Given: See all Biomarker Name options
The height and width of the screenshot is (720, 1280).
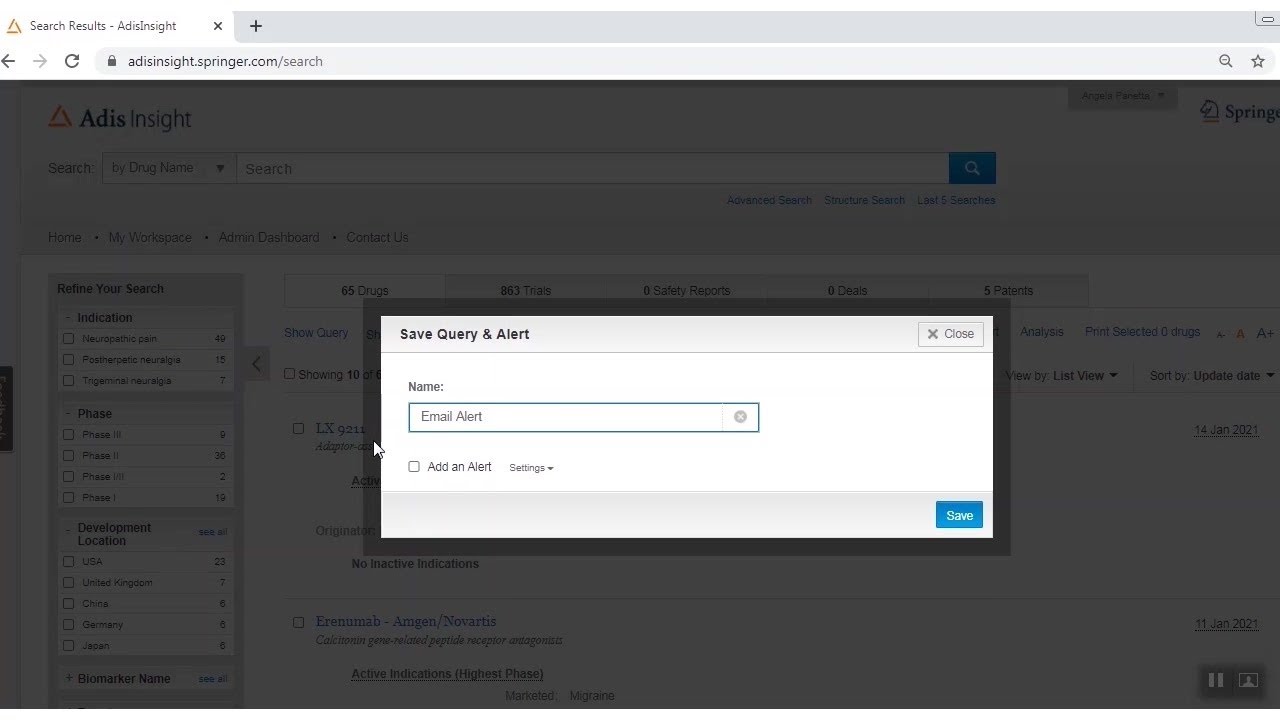Looking at the screenshot, I should [213, 679].
